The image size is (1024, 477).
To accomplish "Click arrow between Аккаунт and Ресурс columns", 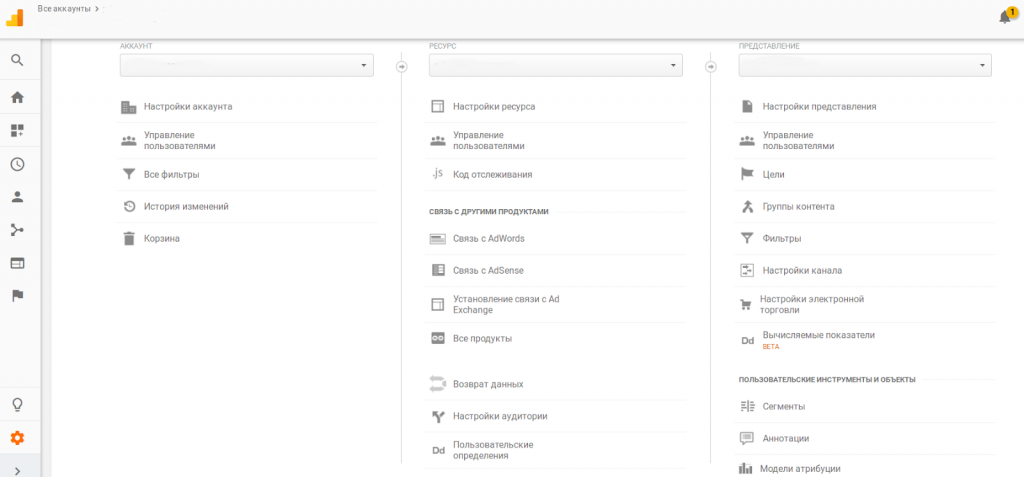I will pos(402,66).
